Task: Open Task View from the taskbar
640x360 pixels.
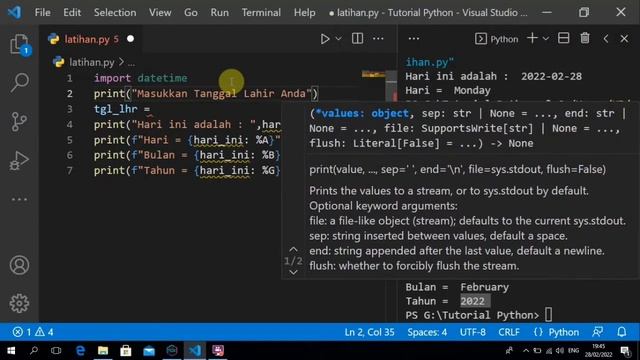Action: click(x=56, y=351)
